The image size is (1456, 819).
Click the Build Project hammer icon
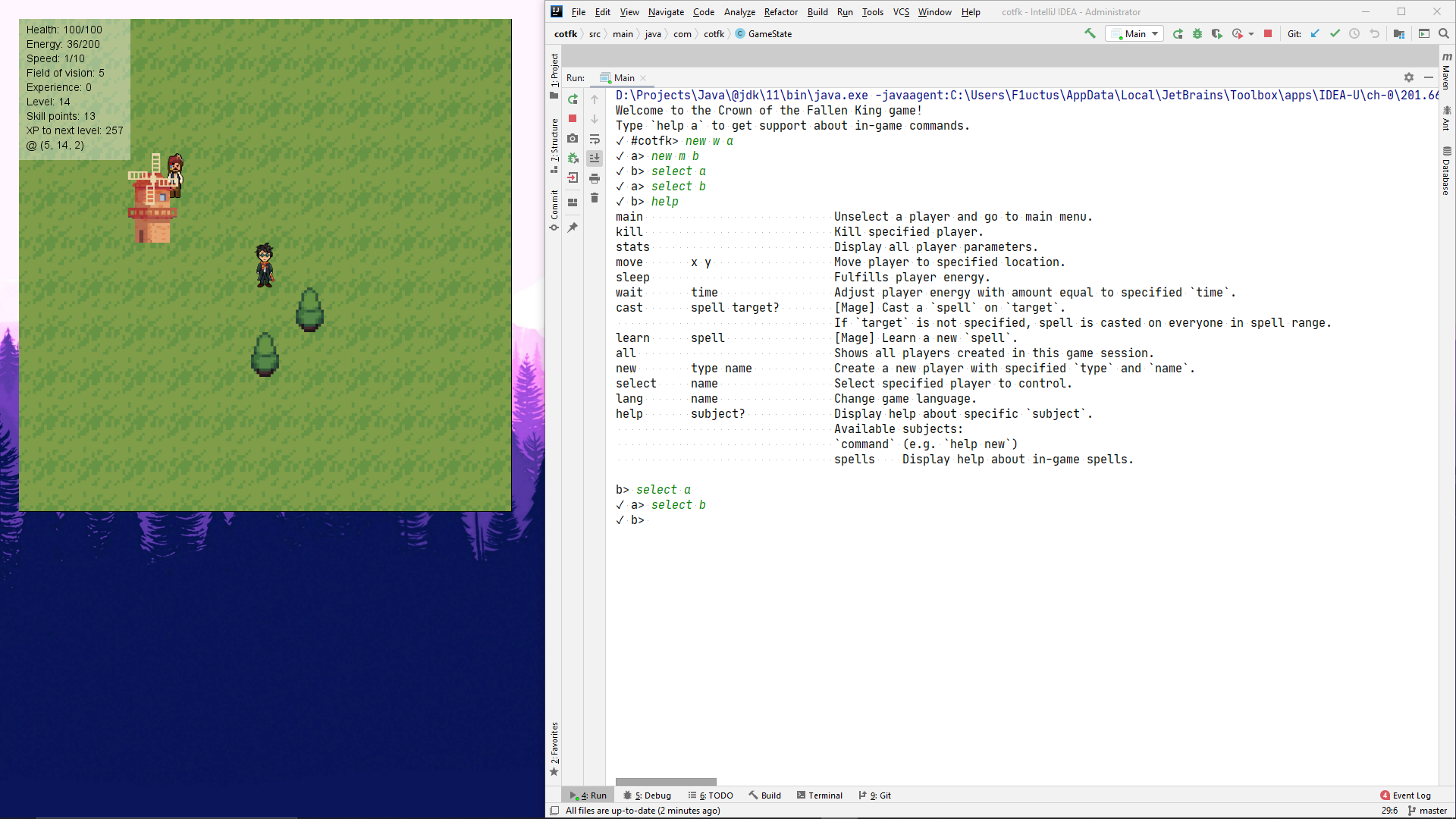point(1090,33)
